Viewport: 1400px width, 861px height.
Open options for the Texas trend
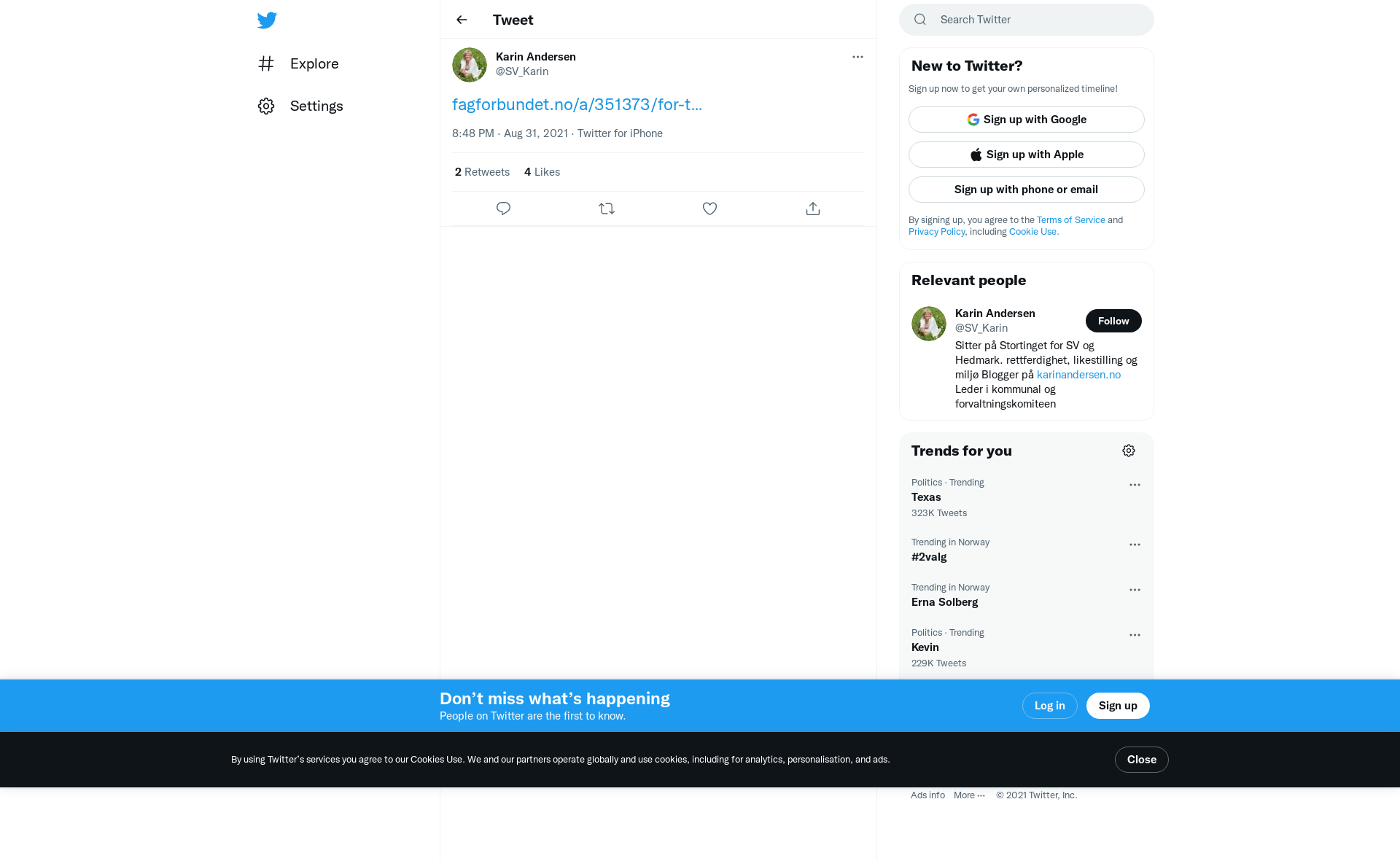pos(1135,485)
